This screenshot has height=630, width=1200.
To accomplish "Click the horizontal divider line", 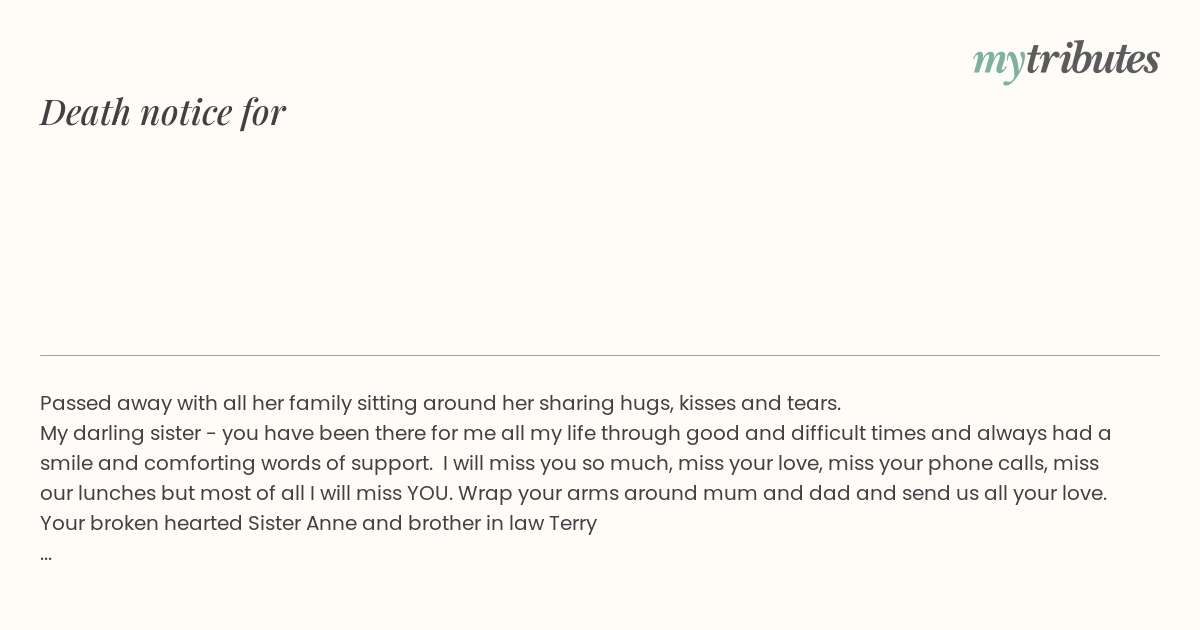I will pyautogui.click(x=600, y=355).
